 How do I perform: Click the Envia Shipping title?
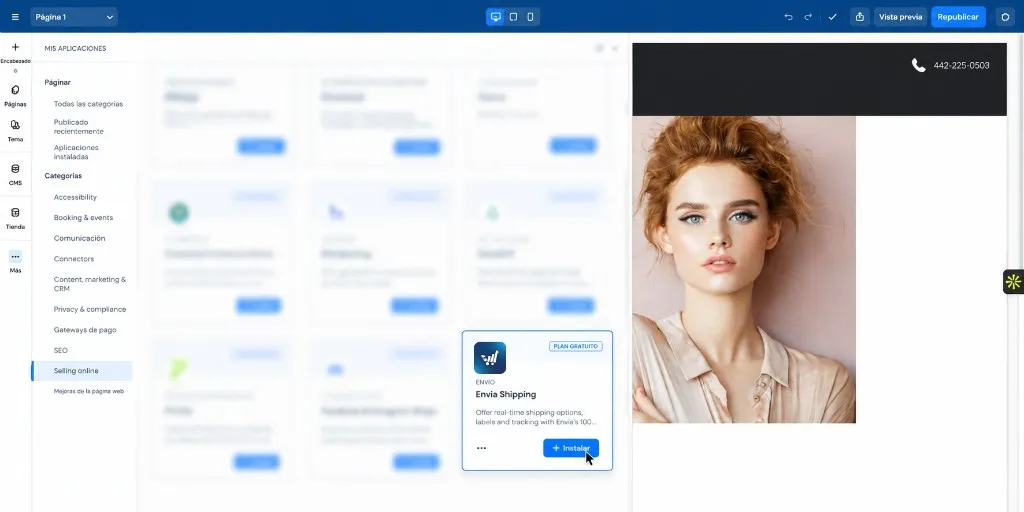click(505, 394)
